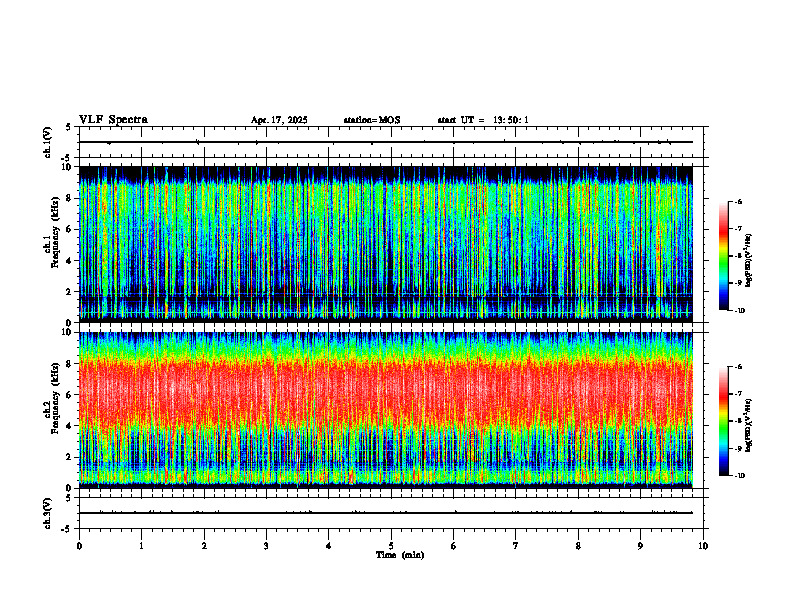Click the time-axis tick label "6"
This screenshot has width=792, height=612.
tap(454, 546)
